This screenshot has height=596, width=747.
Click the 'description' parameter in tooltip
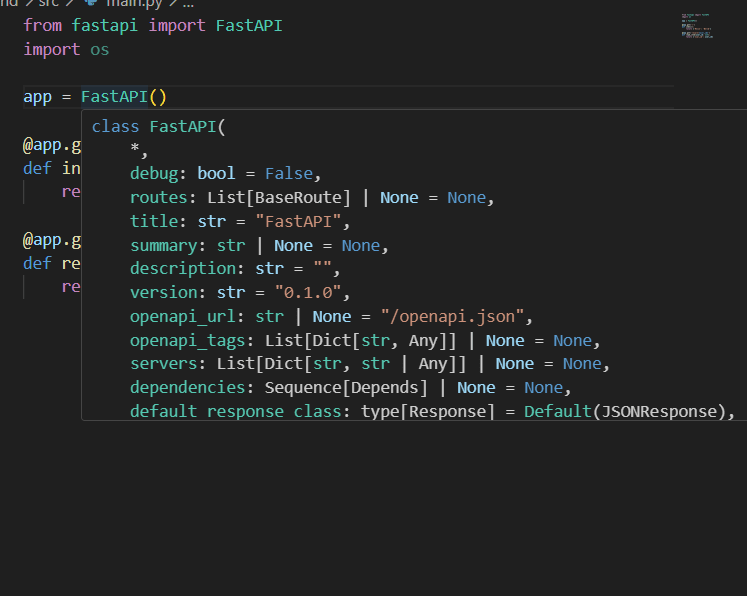(x=183, y=269)
